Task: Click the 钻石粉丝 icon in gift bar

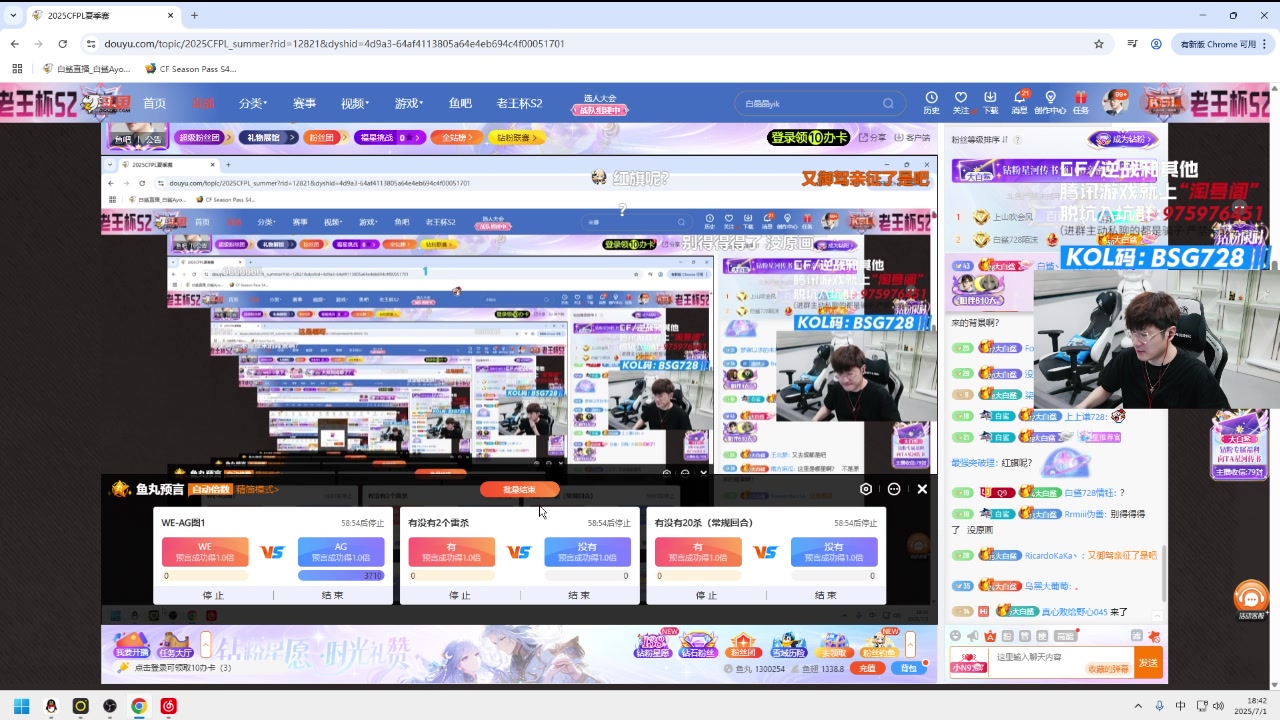Action: (698, 644)
